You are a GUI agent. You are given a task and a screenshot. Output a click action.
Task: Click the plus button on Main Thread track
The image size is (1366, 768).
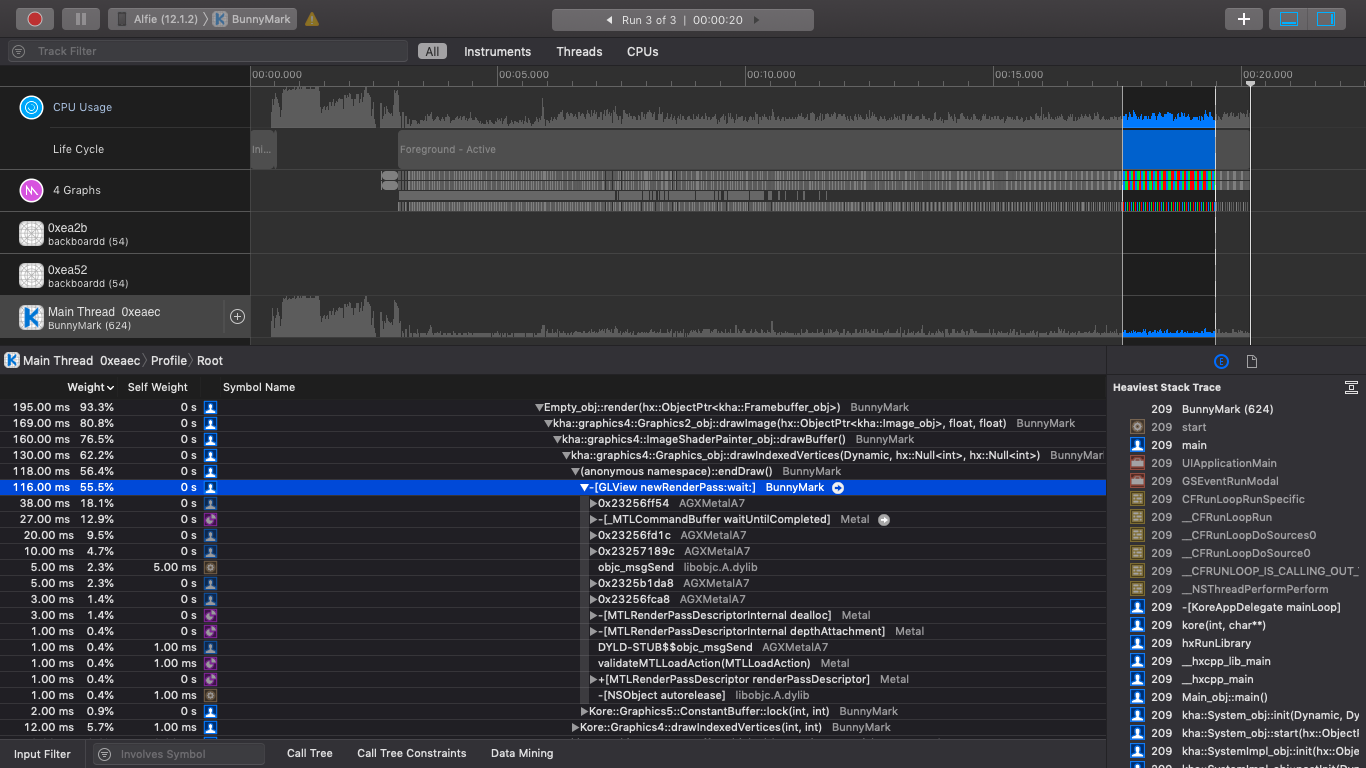(x=237, y=316)
